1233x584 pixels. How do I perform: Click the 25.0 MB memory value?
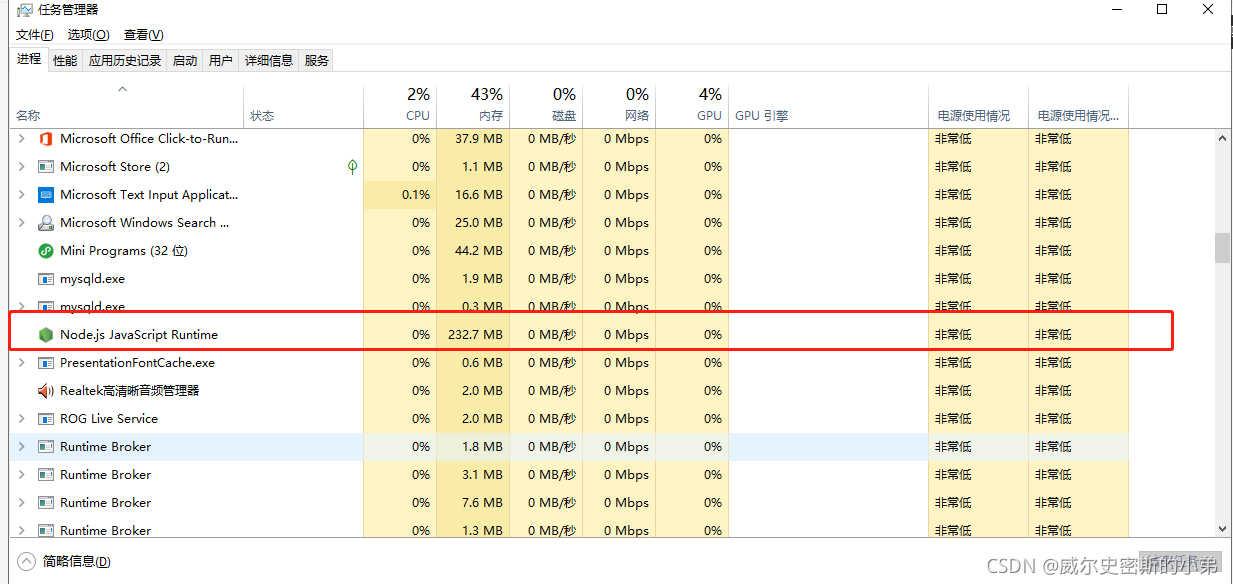coord(479,222)
